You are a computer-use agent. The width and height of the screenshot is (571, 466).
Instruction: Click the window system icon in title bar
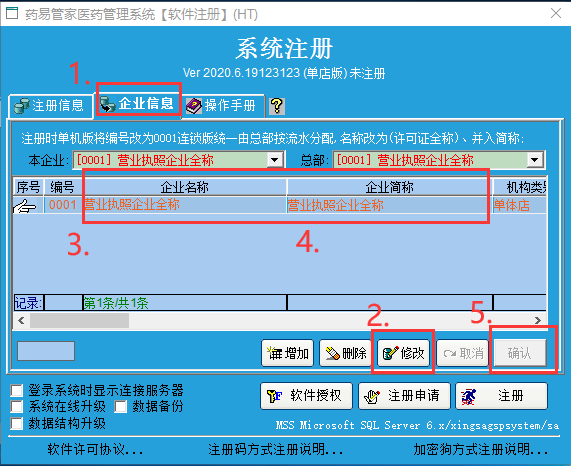pyautogui.click(x=12, y=13)
